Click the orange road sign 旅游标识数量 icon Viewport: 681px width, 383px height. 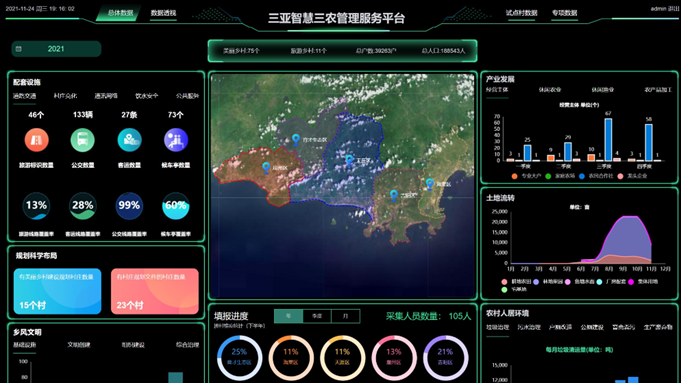[36, 140]
